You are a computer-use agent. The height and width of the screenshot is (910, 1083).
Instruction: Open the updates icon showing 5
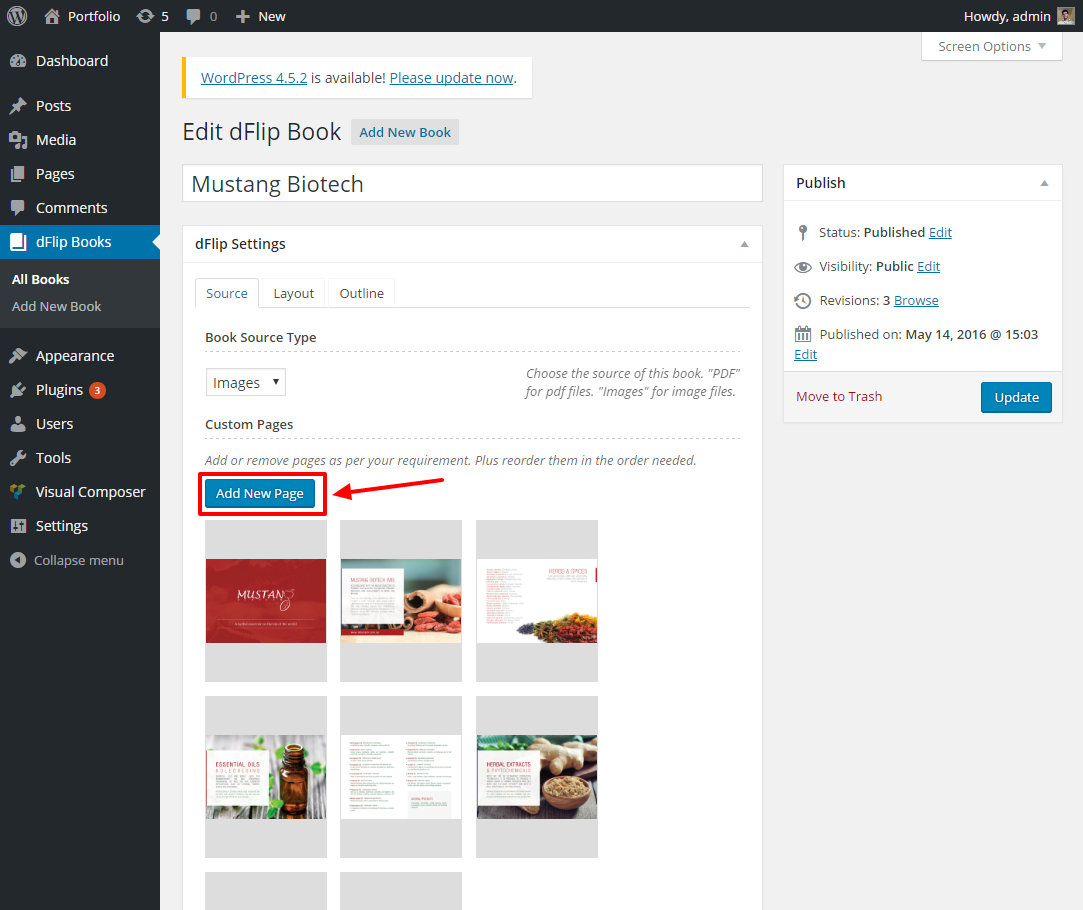(145, 16)
